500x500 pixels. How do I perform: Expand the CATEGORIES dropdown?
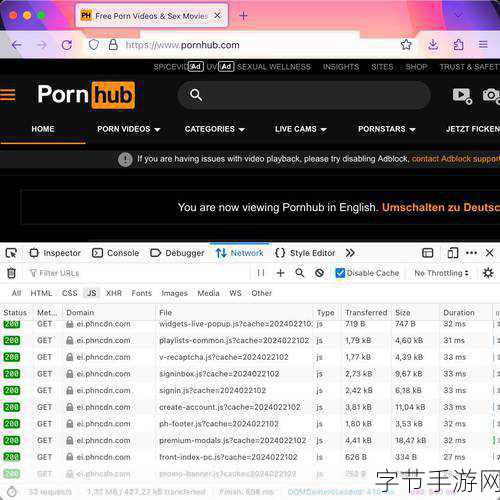pyautogui.click(x=215, y=129)
